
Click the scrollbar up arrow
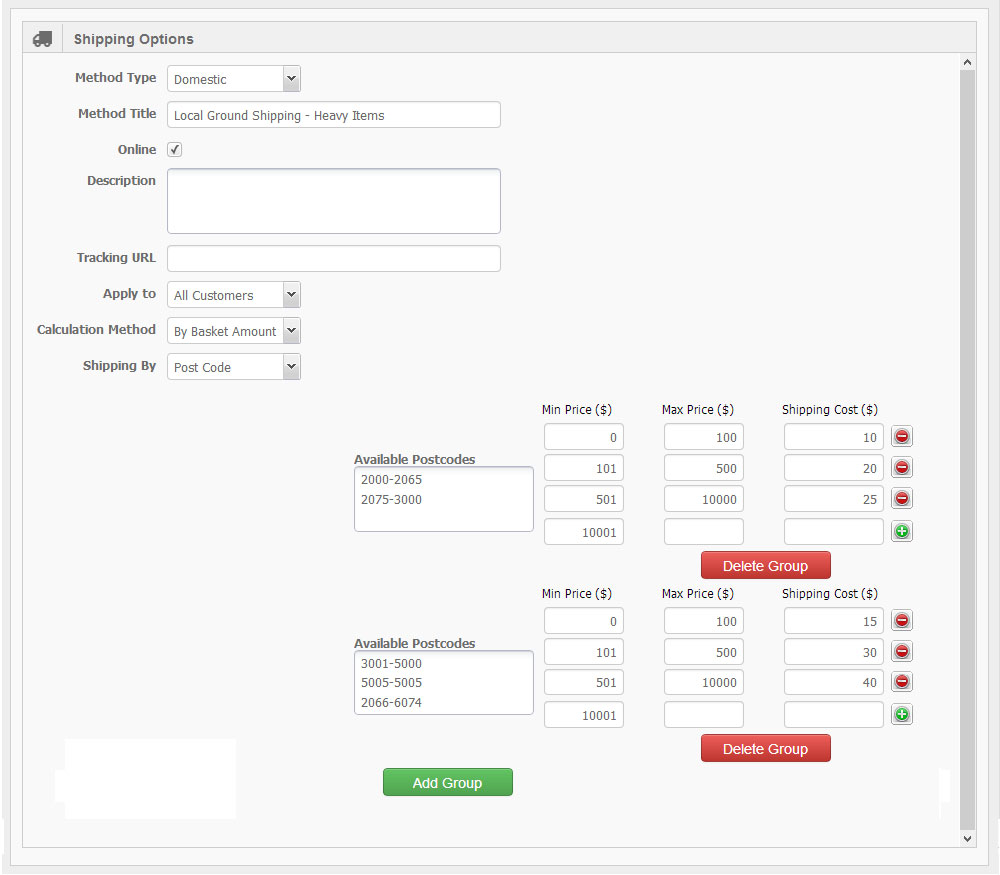[x=967, y=62]
